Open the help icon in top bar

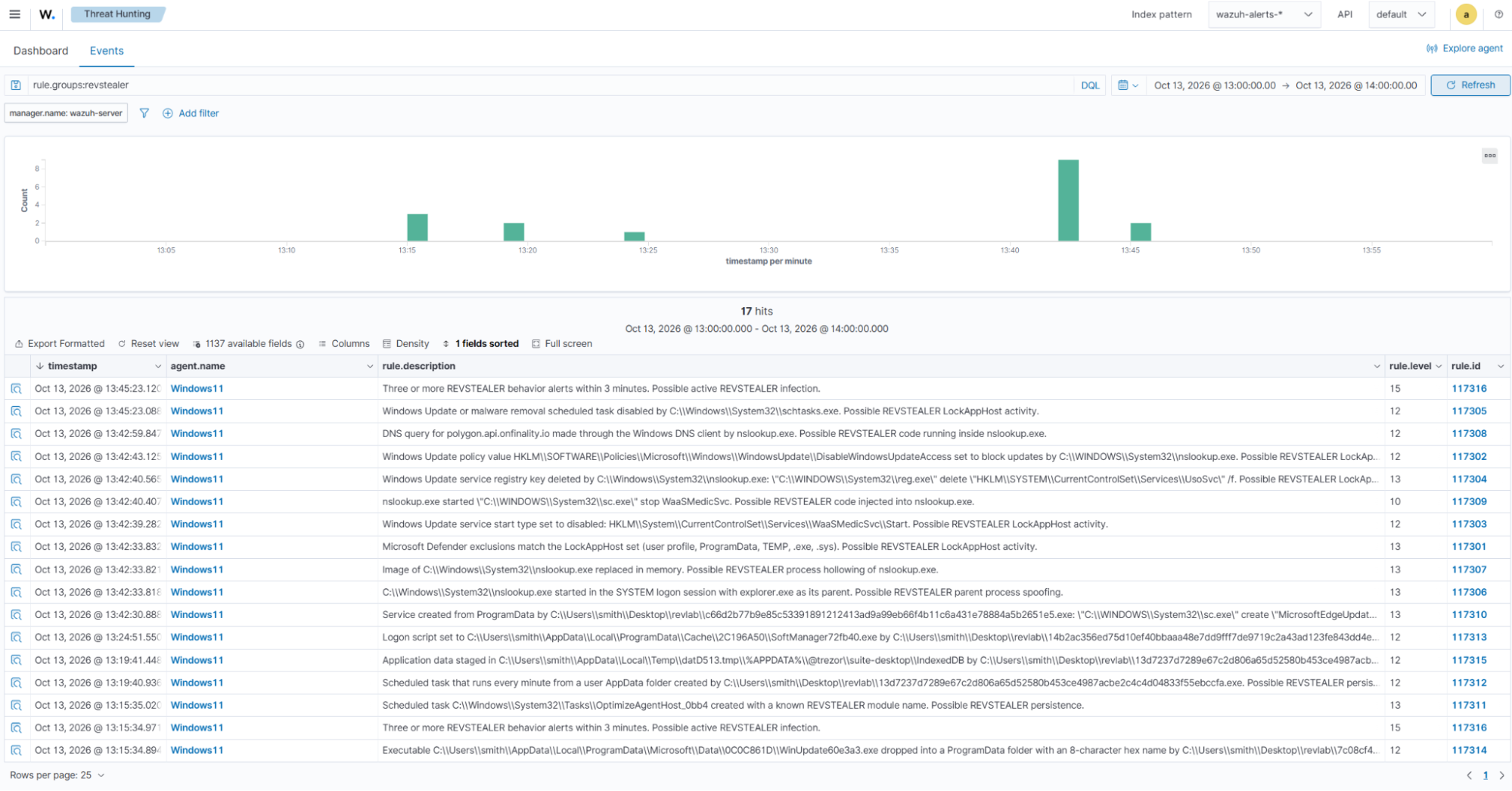coord(1498,14)
